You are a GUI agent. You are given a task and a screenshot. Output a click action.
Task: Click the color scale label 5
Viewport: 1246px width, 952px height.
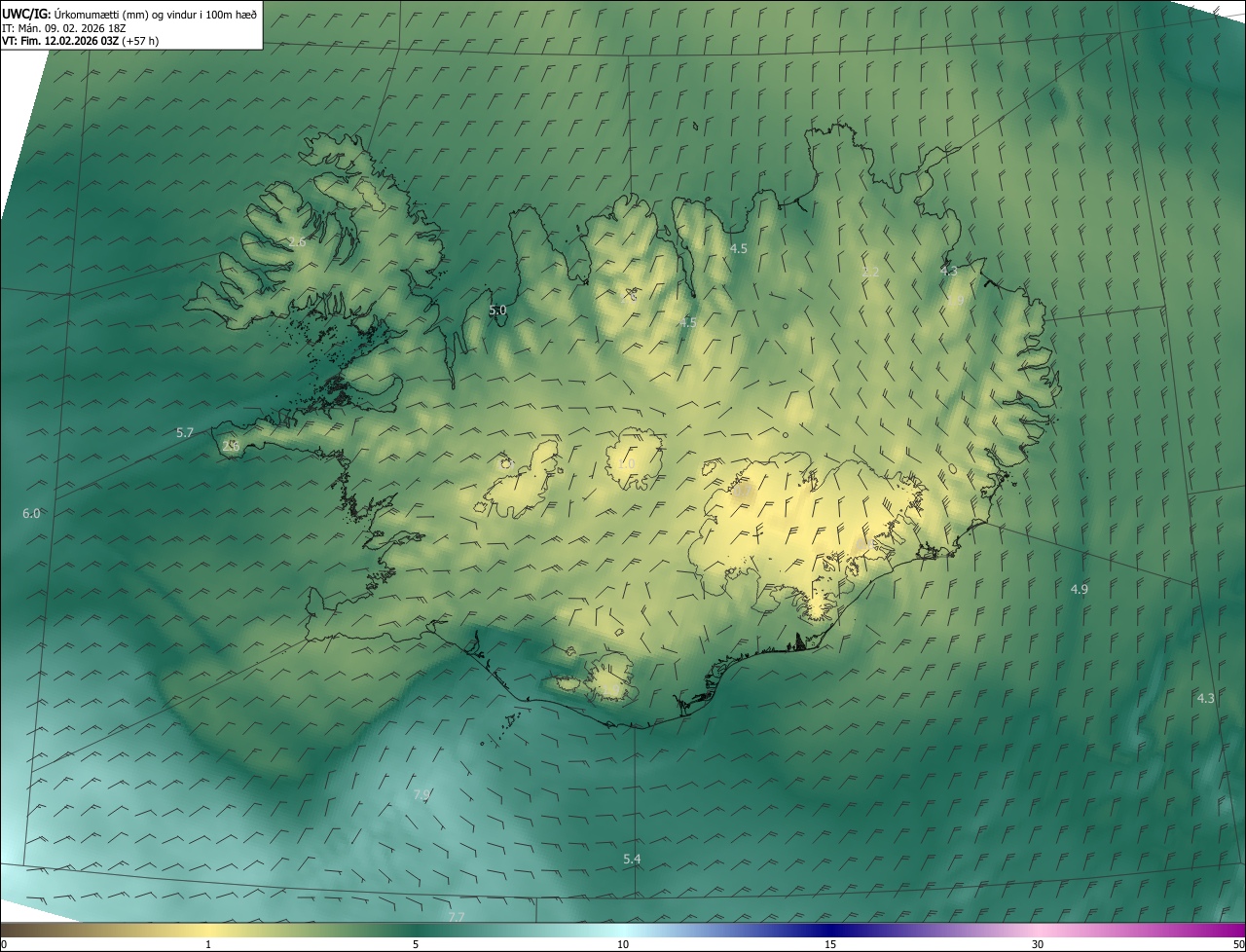416,944
